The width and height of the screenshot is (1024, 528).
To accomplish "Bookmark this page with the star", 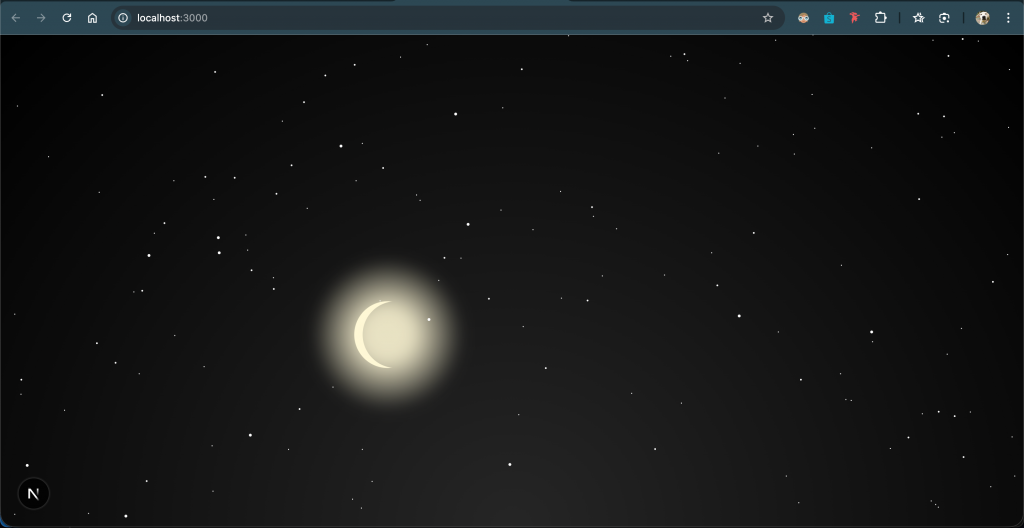I will 768,18.
